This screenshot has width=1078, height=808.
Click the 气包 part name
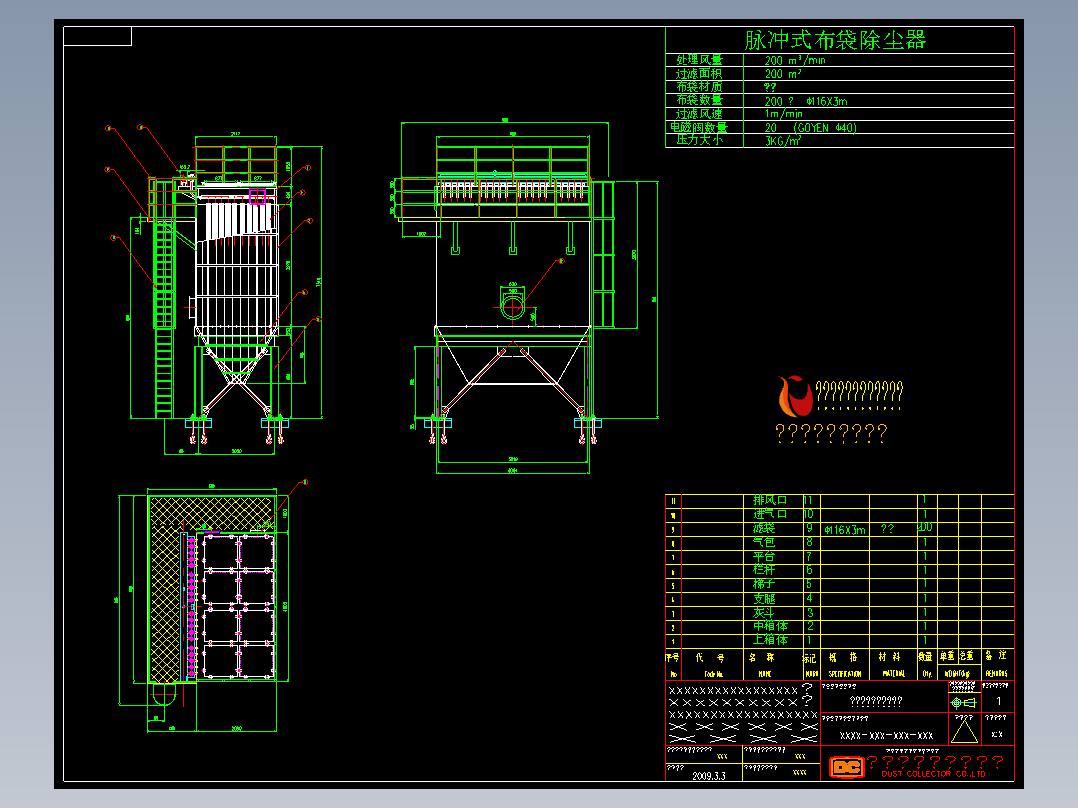click(764, 543)
